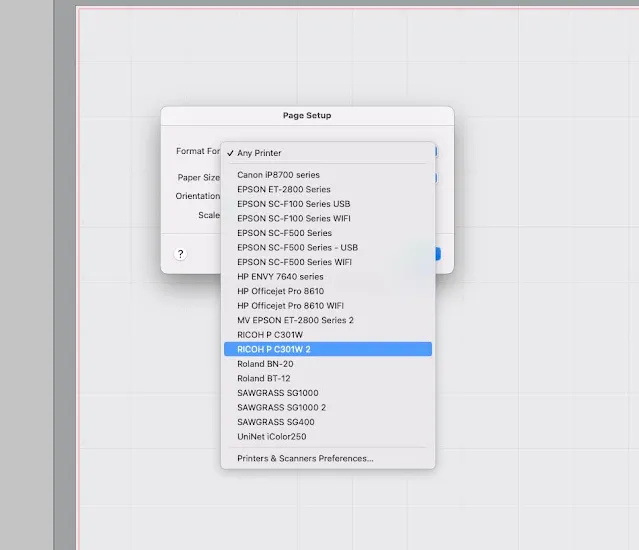Select HP Officejet Pro 8610
This screenshot has height=550, width=639.
click(328, 291)
